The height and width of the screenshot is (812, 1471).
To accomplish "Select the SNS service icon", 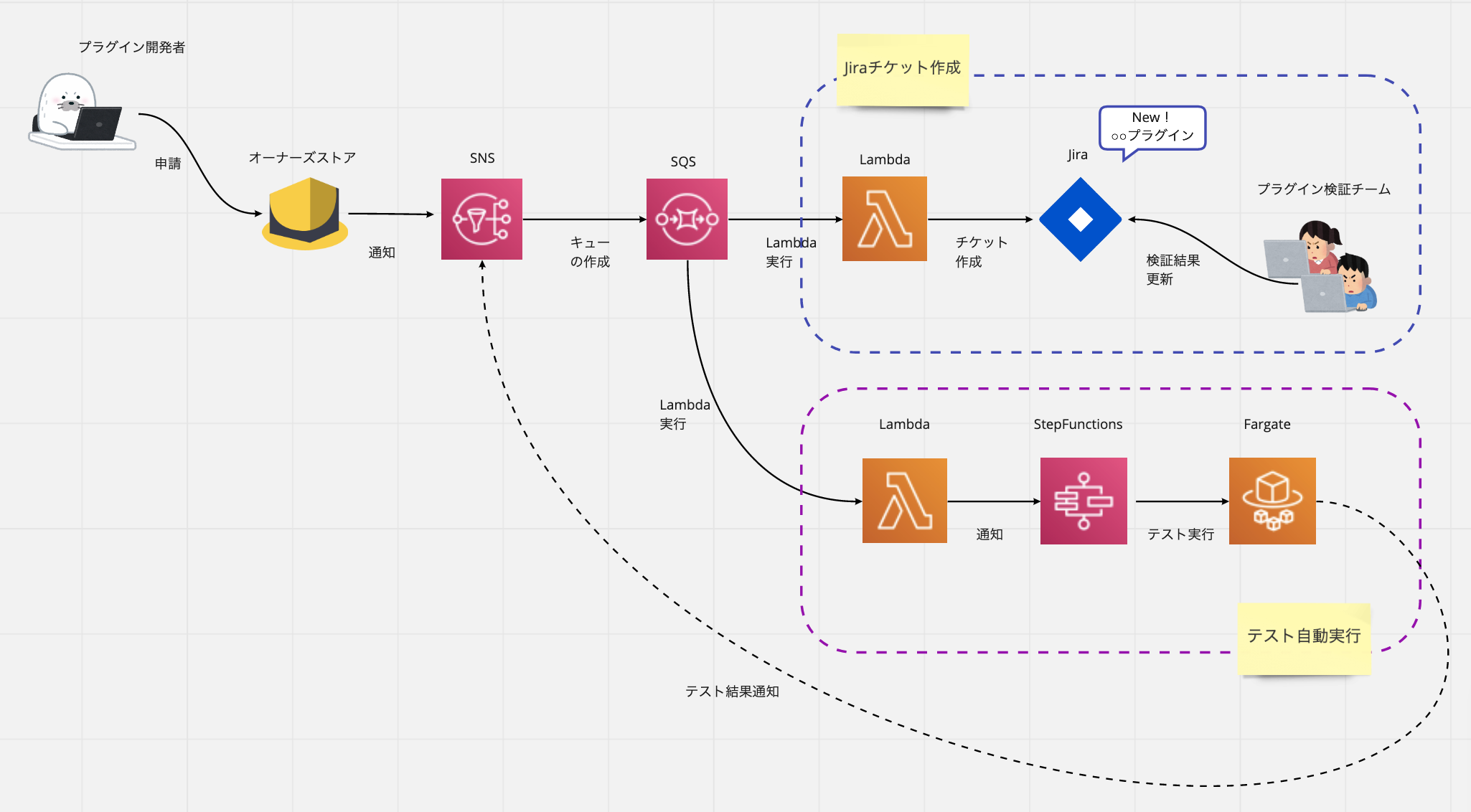I will click(481, 219).
